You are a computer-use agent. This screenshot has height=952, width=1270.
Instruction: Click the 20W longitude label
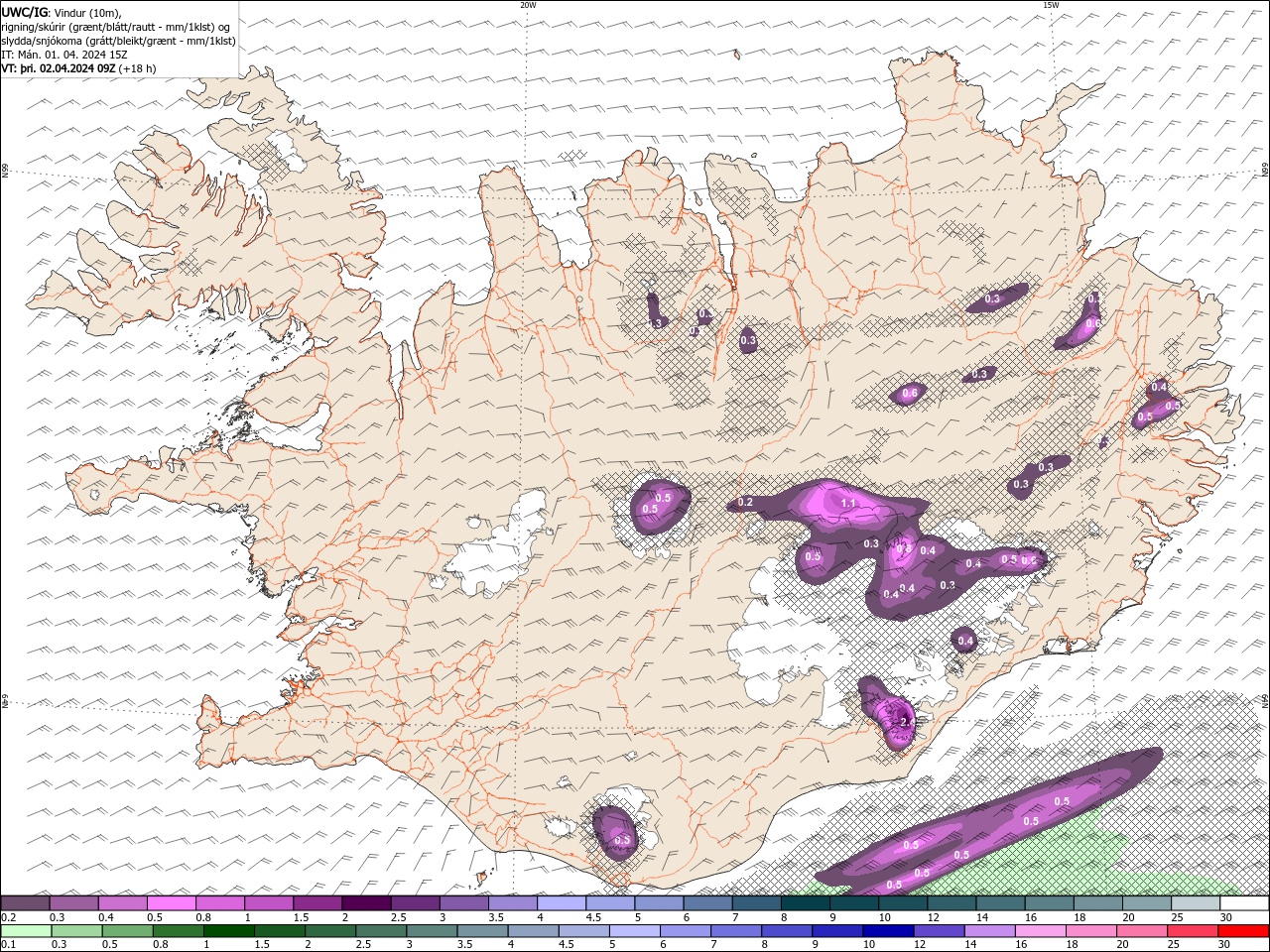click(x=528, y=5)
